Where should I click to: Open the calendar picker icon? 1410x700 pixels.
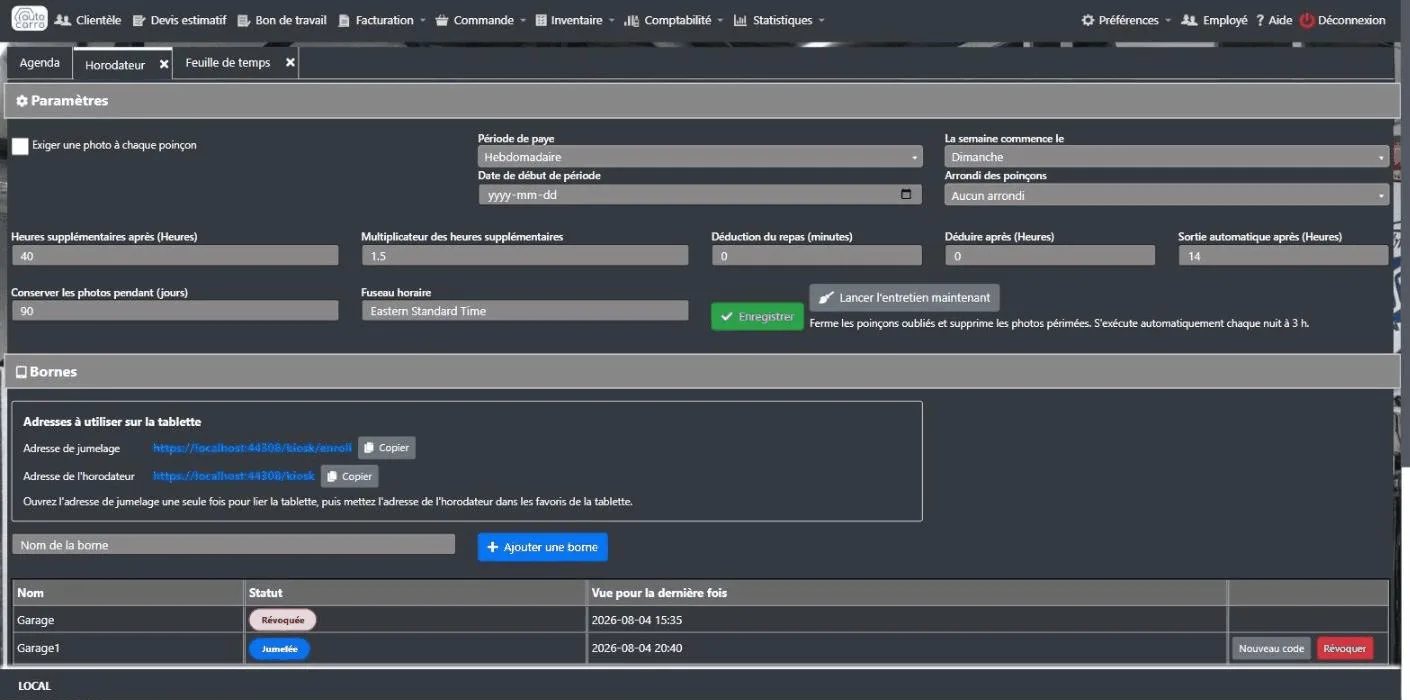click(906, 195)
